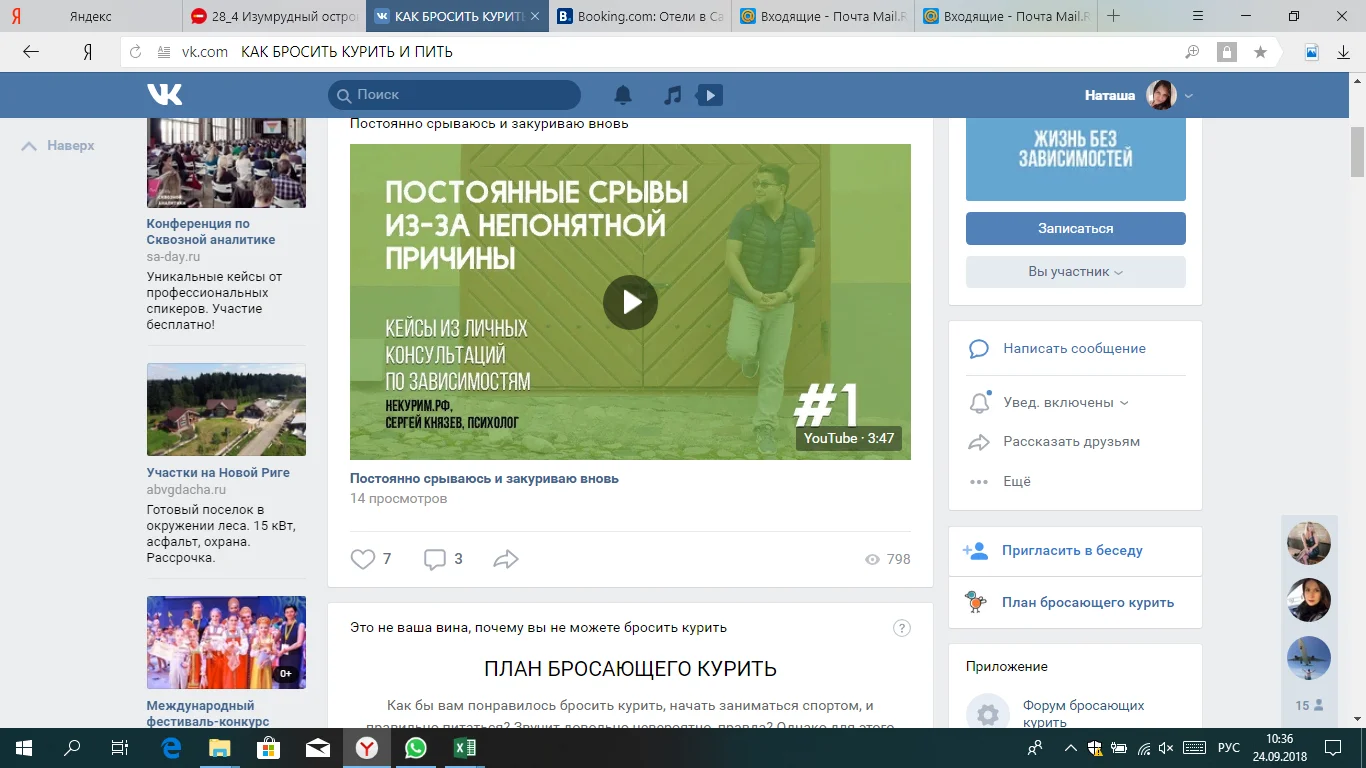
Task: Click the question mark help icon
Action: pos(901,628)
